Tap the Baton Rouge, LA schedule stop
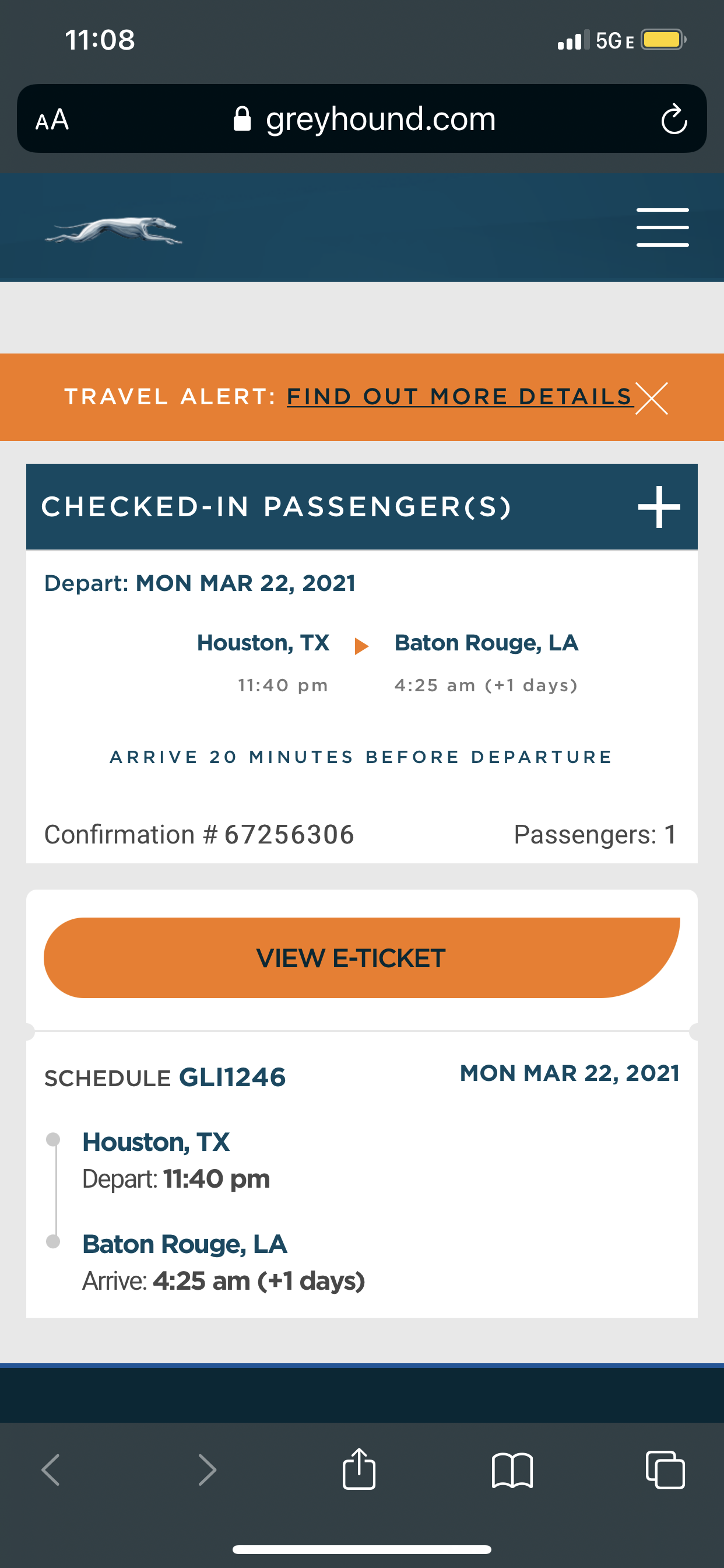The width and height of the screenshot is (724, 1568). point(184,1244)
